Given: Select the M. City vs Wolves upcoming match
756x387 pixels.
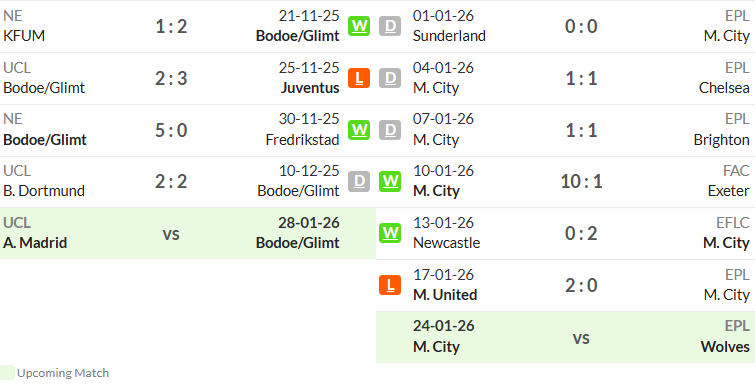Looking at the screenshot, I should [566, 337].
